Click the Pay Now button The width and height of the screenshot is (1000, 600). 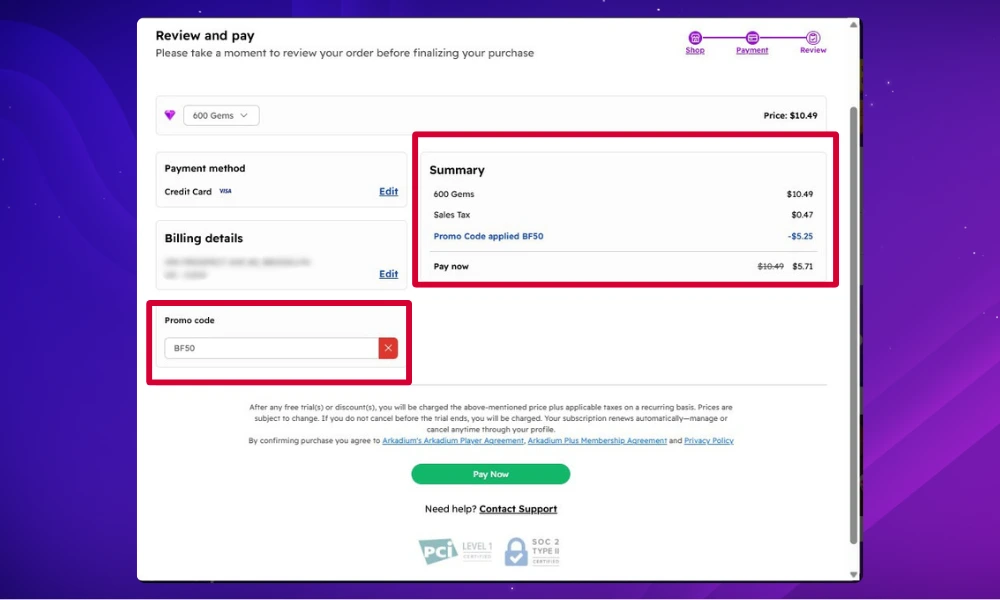pyautogui.click(x=491, y=473)
